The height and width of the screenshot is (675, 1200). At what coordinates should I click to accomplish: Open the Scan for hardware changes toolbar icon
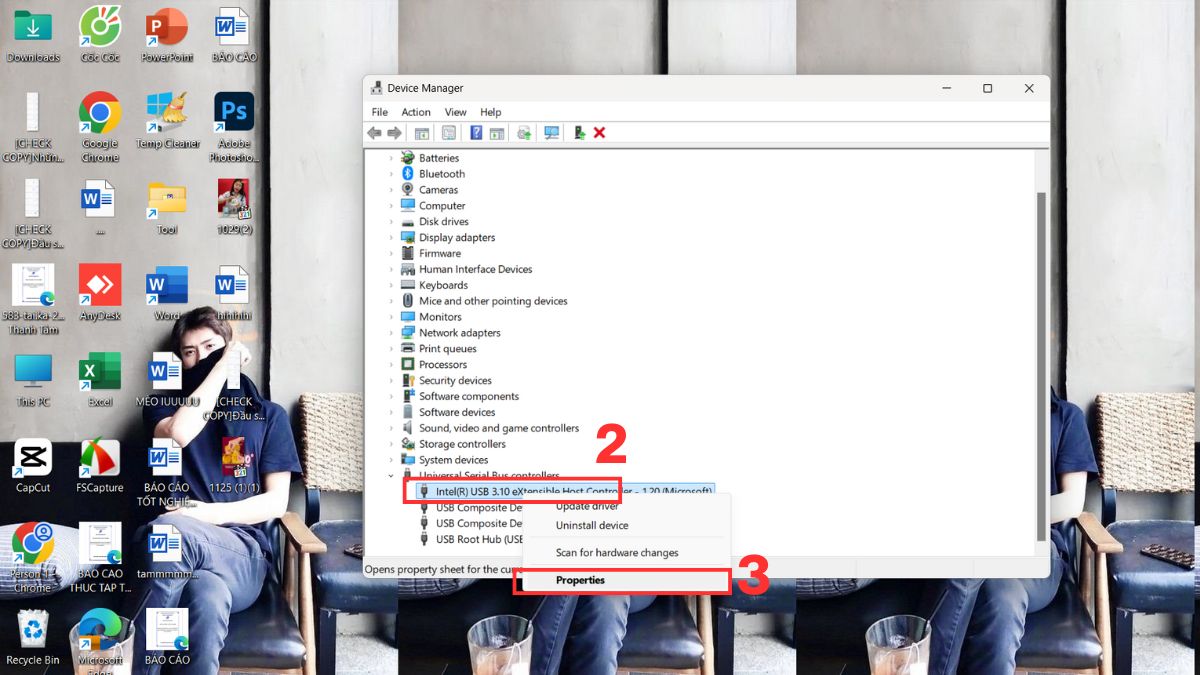coord(551,132)
